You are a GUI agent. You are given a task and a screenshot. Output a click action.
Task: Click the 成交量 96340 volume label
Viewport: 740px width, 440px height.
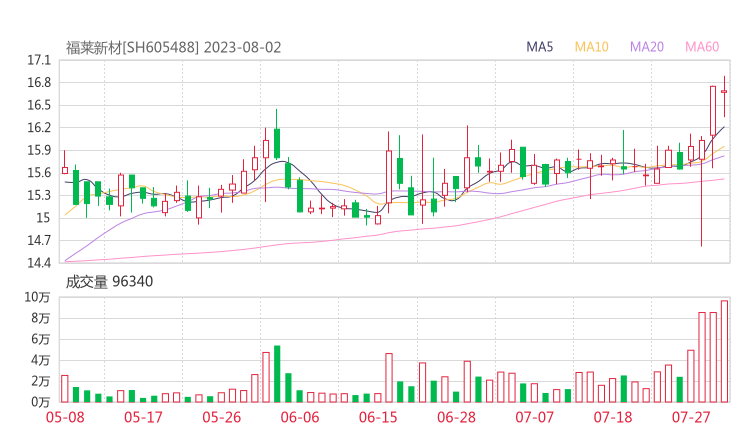tap(109, 282)
